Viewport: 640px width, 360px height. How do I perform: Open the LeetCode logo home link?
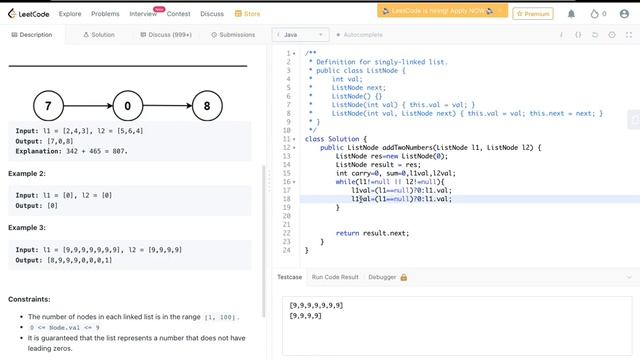29,14
